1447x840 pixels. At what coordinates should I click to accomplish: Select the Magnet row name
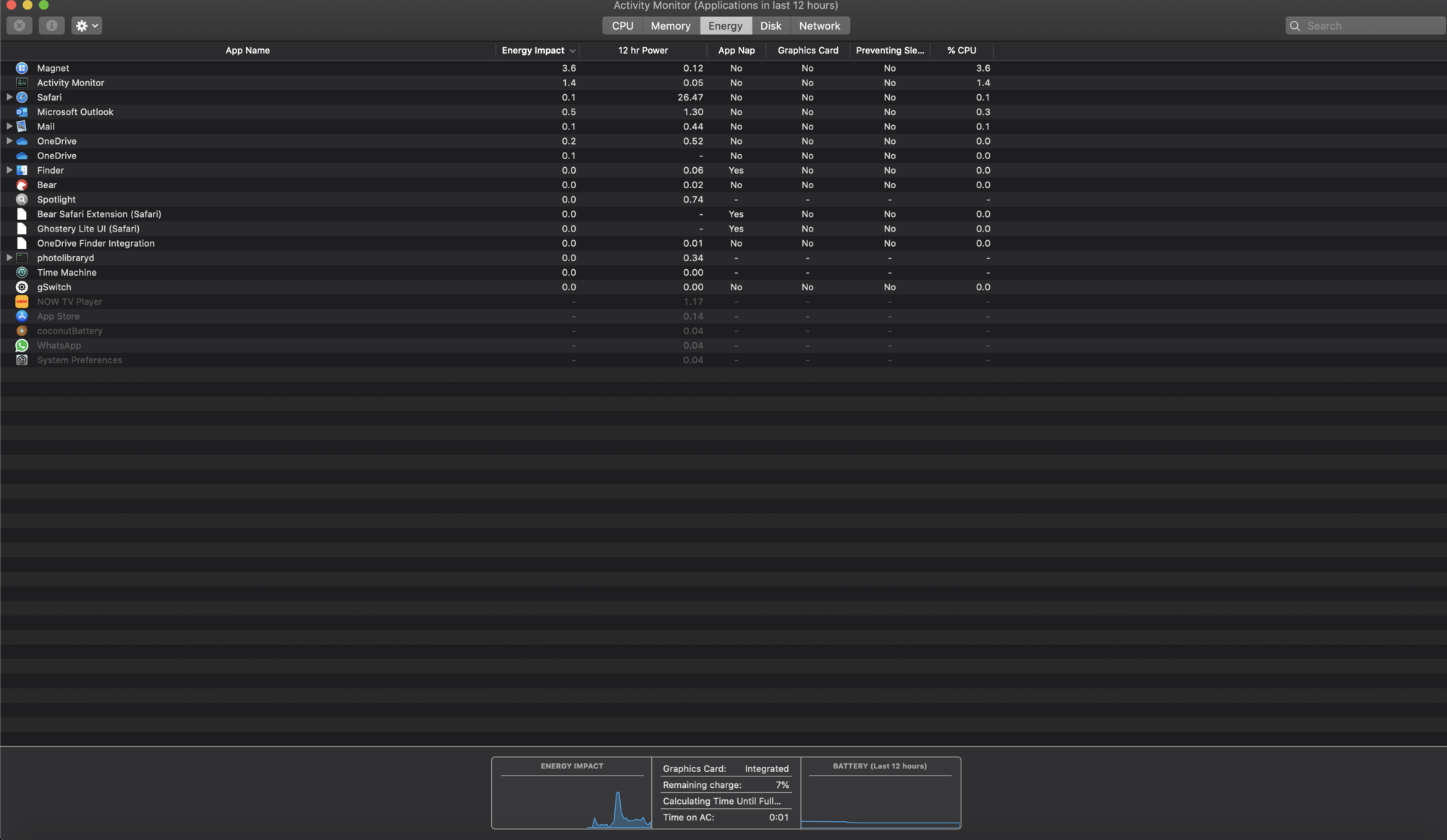tap(53, 68)
